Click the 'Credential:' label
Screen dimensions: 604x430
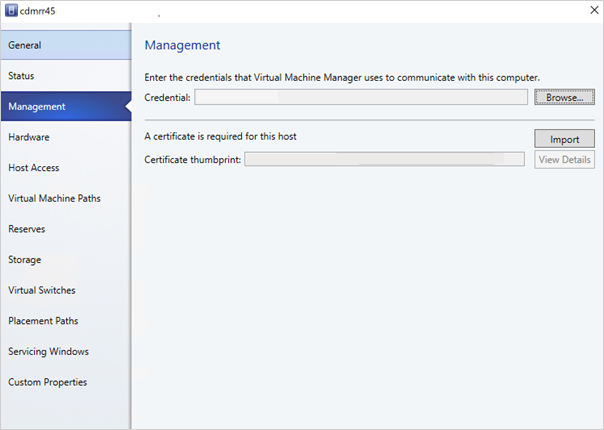[x=167, y=97]
